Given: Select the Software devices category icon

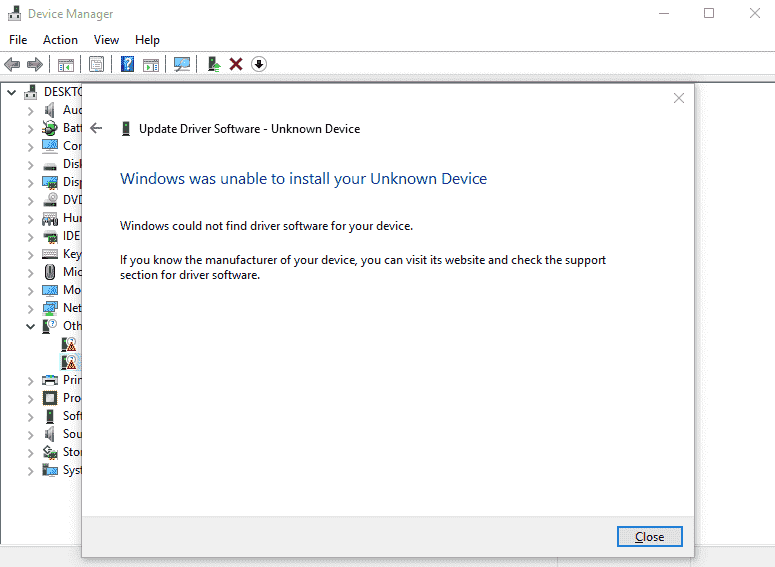Looking at the screenshot, I should click(x=50, y=416).
